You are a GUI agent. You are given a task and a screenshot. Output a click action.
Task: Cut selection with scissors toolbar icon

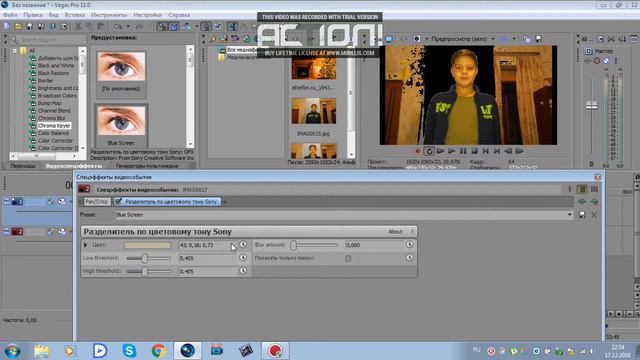(x=78, y=27)
